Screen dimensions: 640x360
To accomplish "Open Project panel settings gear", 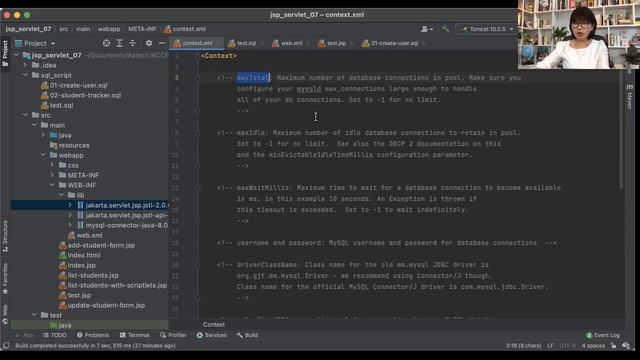I will [149, 43].
